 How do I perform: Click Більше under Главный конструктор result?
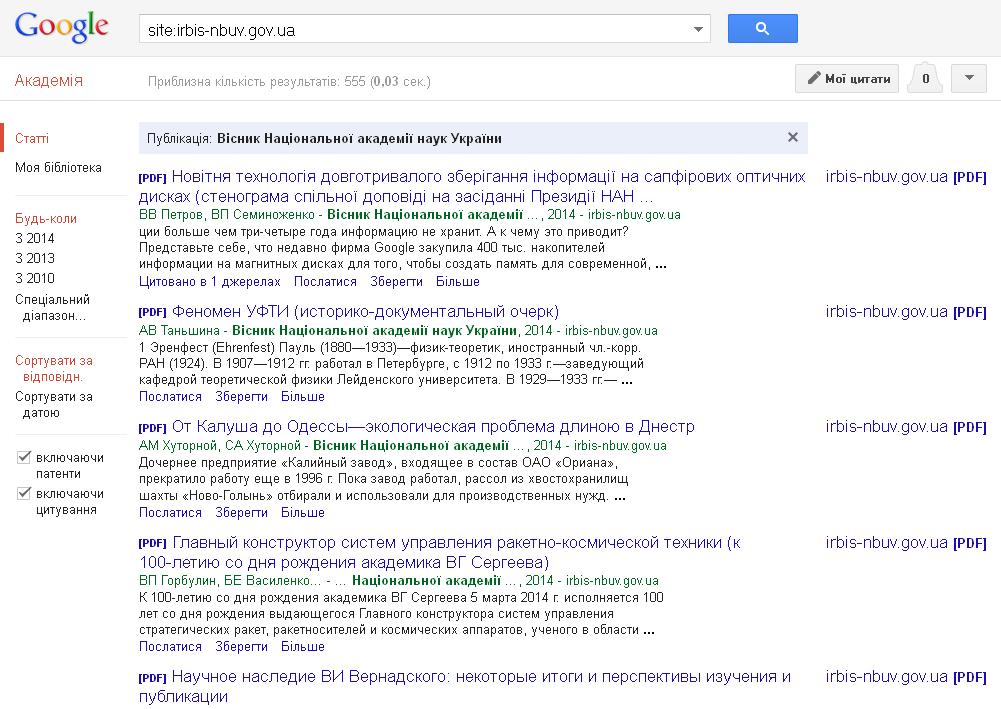point(302,647)
